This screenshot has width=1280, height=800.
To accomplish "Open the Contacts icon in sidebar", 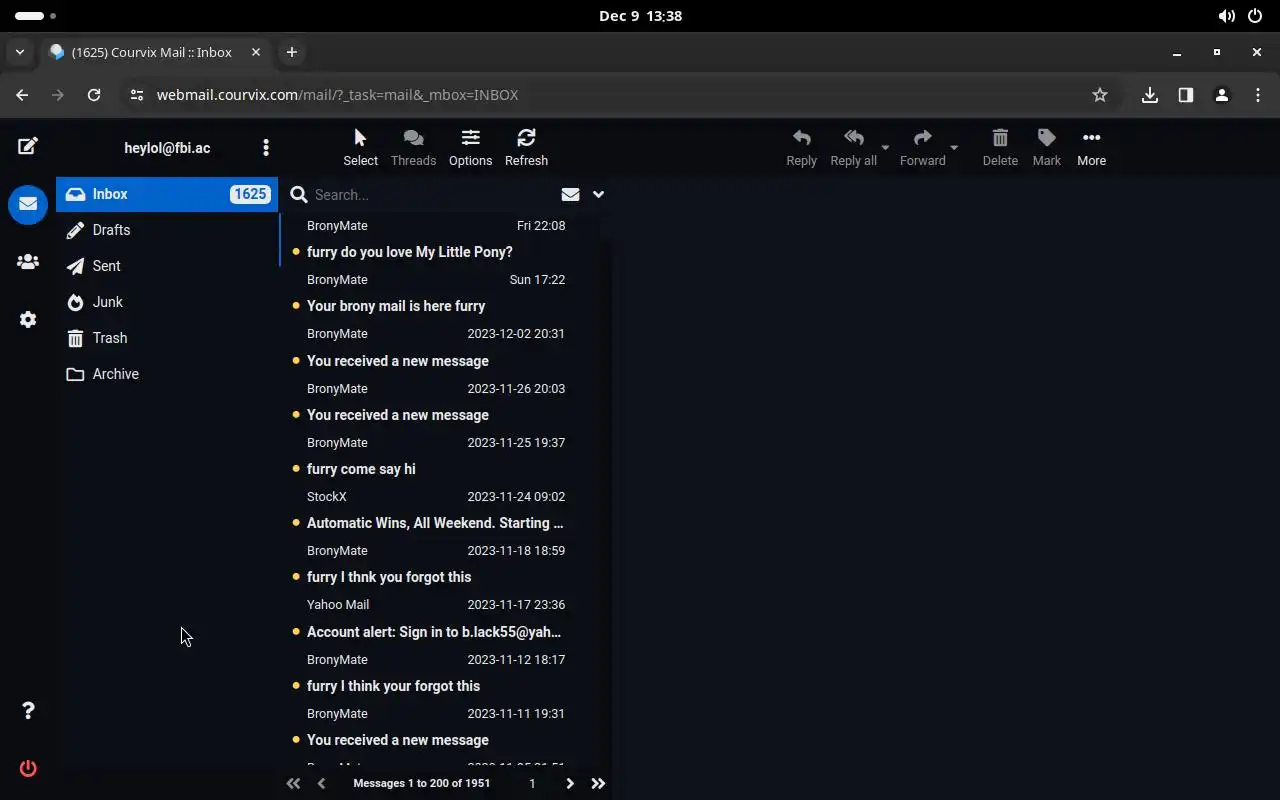I will pyautogui.click(x=28, y=262).
